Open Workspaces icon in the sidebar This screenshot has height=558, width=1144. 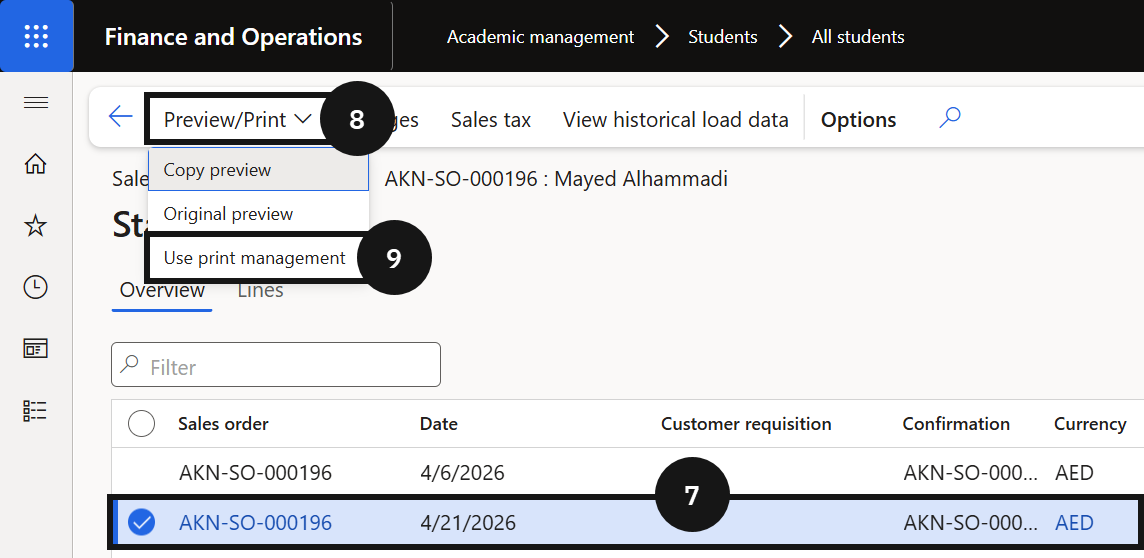coord(36,349)
